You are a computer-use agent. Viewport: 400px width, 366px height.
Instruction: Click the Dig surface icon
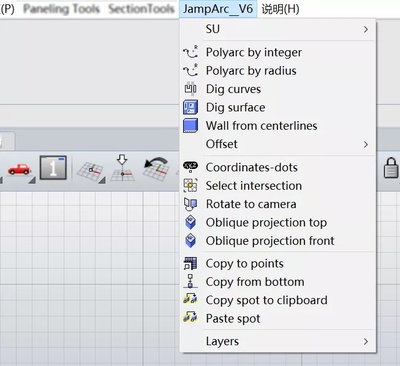click(x=191, y=107)
